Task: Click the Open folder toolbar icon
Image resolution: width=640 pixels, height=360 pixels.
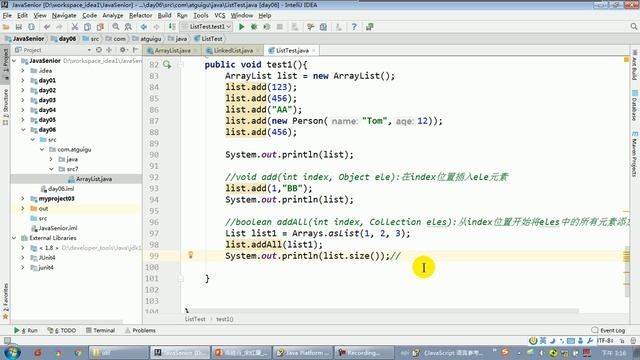Action: click(6, 27)
